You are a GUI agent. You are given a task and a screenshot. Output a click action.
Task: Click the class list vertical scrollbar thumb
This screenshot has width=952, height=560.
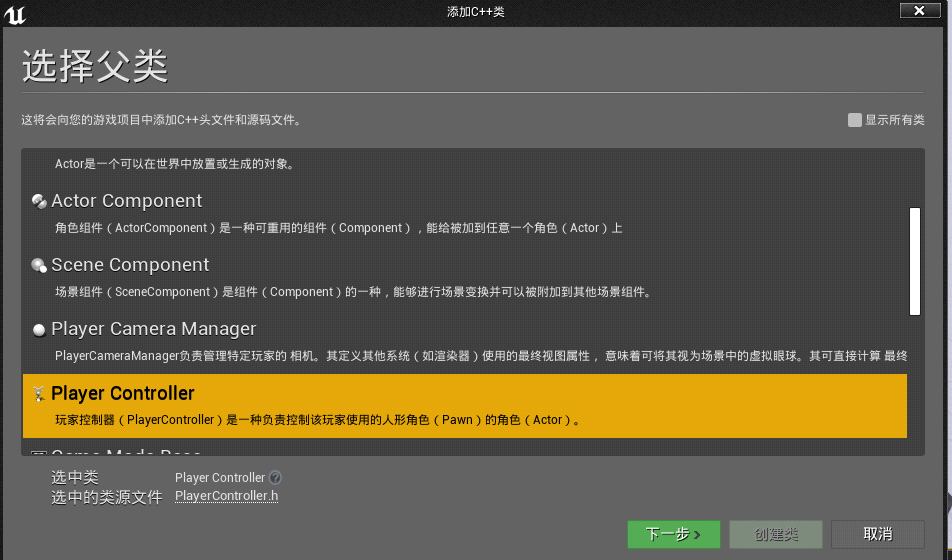click(x=914, y=261)
